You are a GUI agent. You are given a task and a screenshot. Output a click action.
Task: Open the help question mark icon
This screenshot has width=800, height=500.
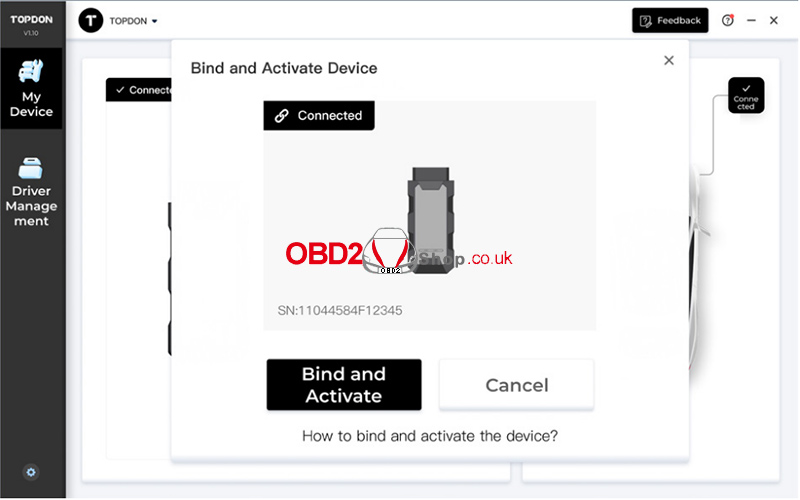pyautogui.click(x=728, y=20)
